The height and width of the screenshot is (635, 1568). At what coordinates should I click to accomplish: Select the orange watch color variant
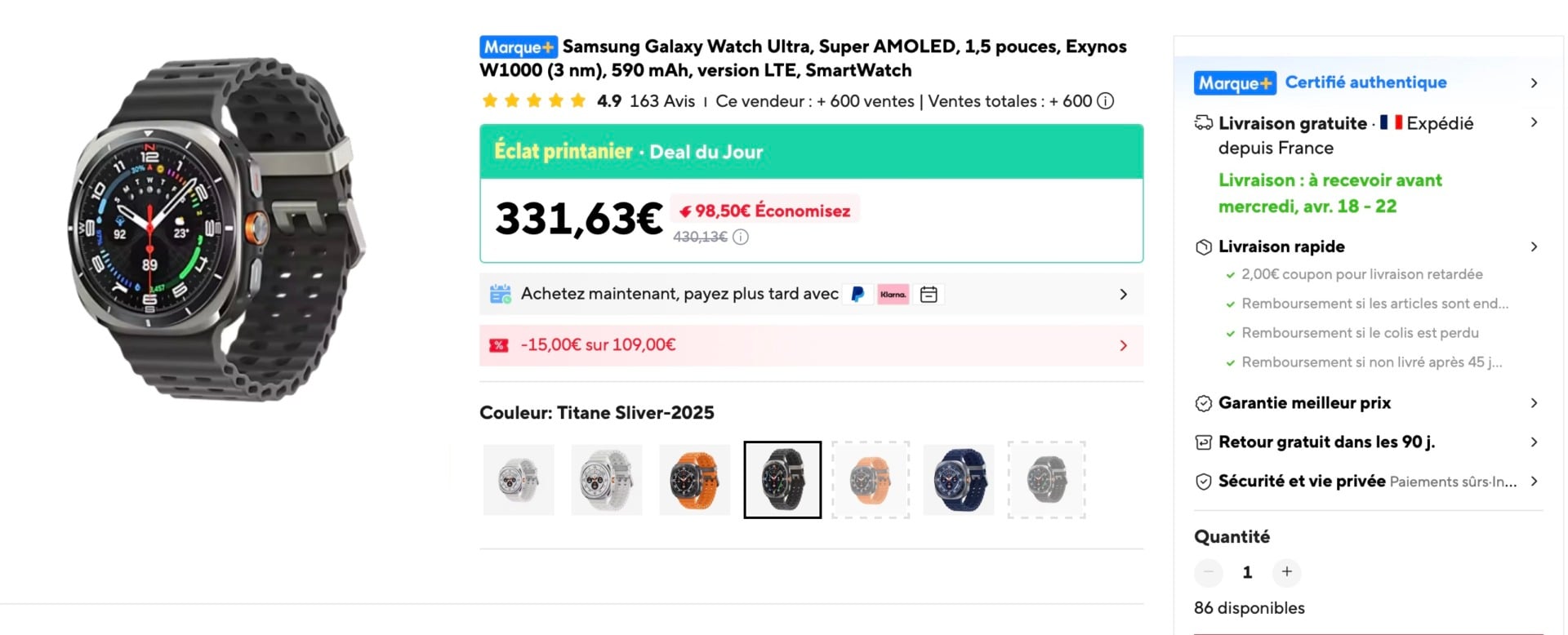point(695,479)
